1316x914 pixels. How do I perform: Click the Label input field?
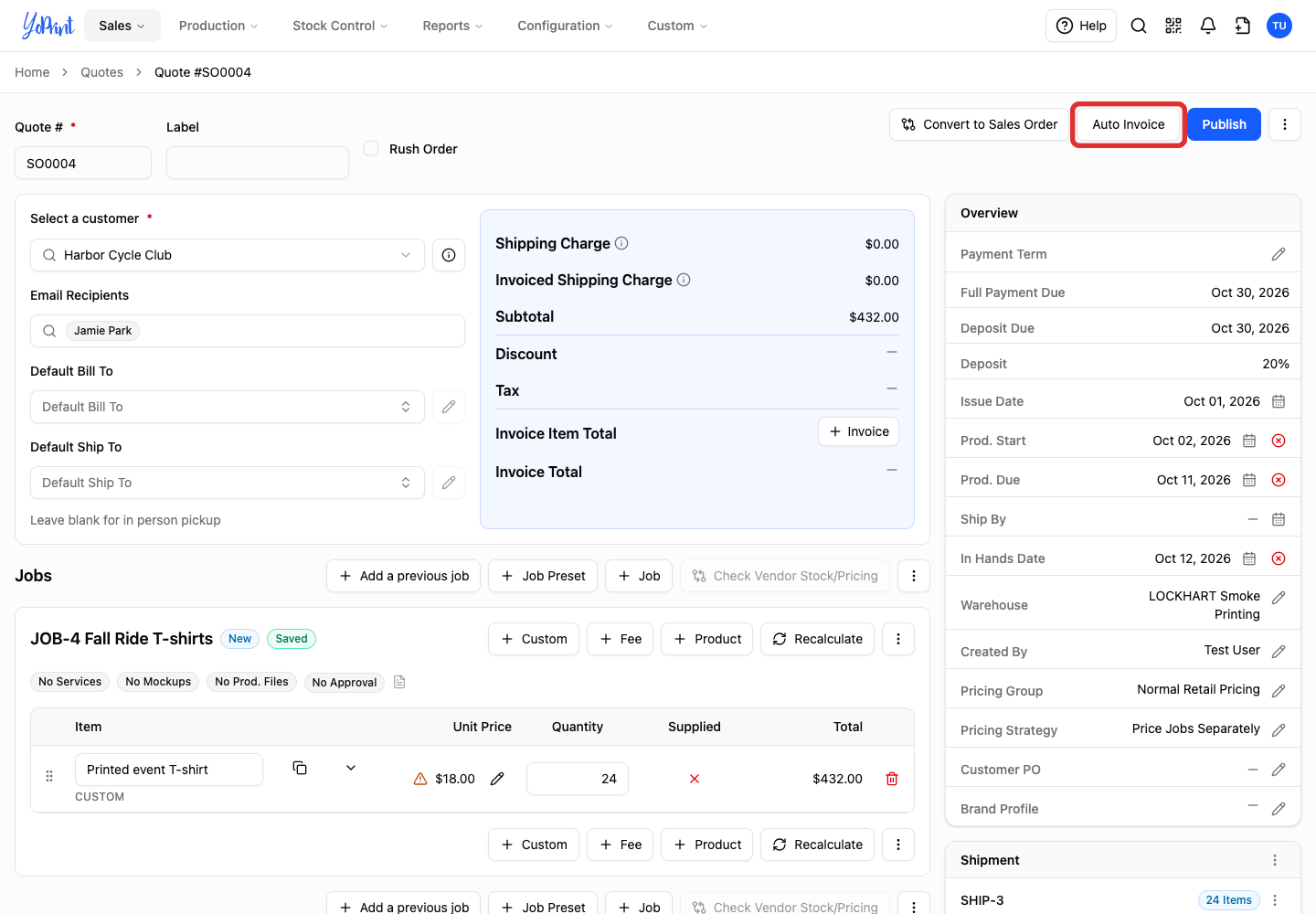pos(258,163)
